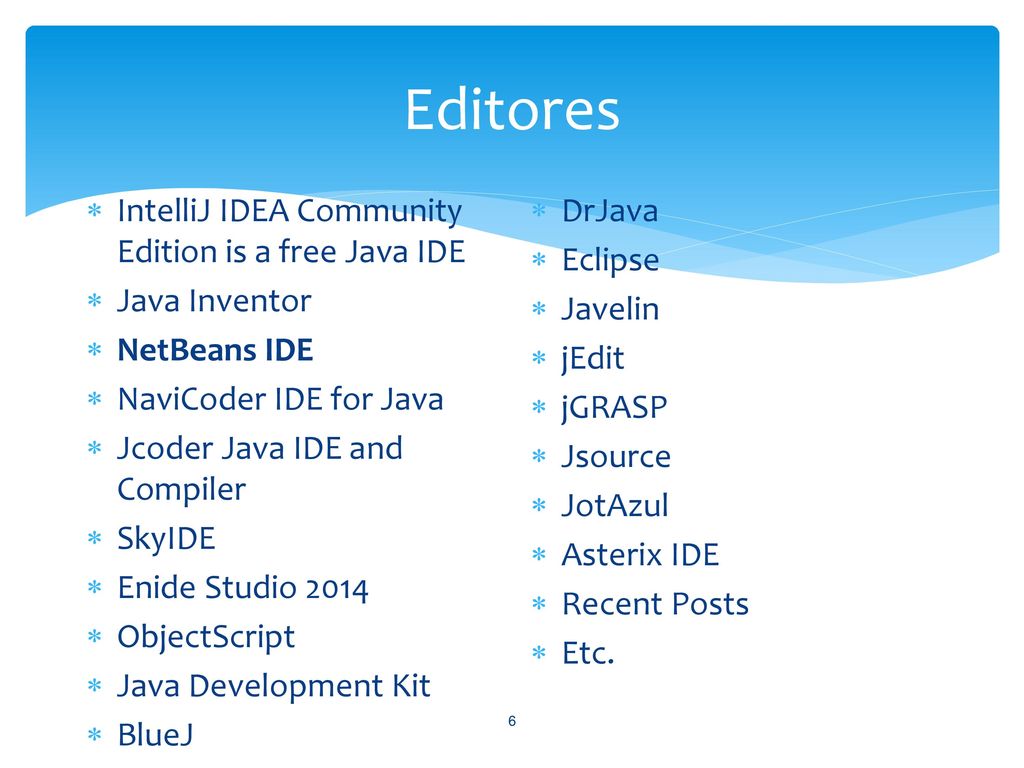The width and height of the screenshot is (1024, 768).
Task: Click the "Asterix IDE" list item
Action: tap(641, 554)
